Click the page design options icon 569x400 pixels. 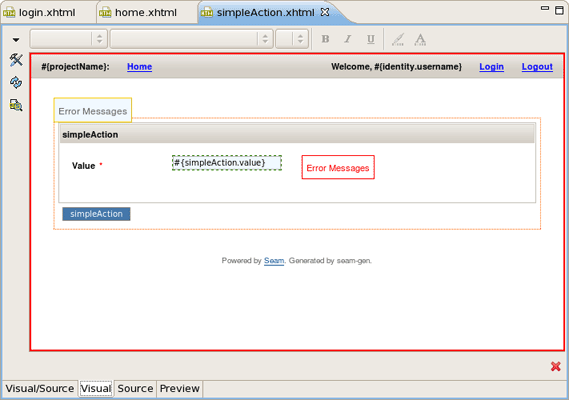click(x=16, y=105)
